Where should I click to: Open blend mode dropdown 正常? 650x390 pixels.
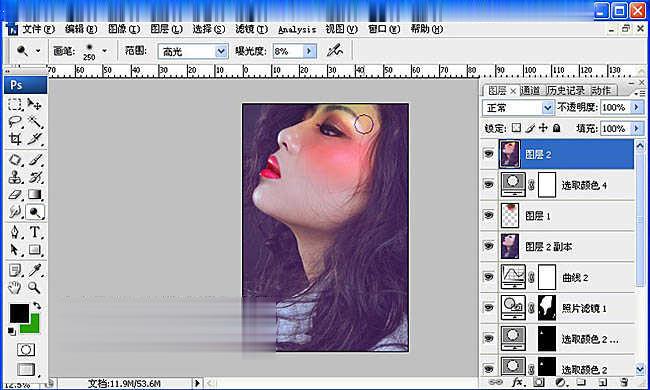[548, 108]
